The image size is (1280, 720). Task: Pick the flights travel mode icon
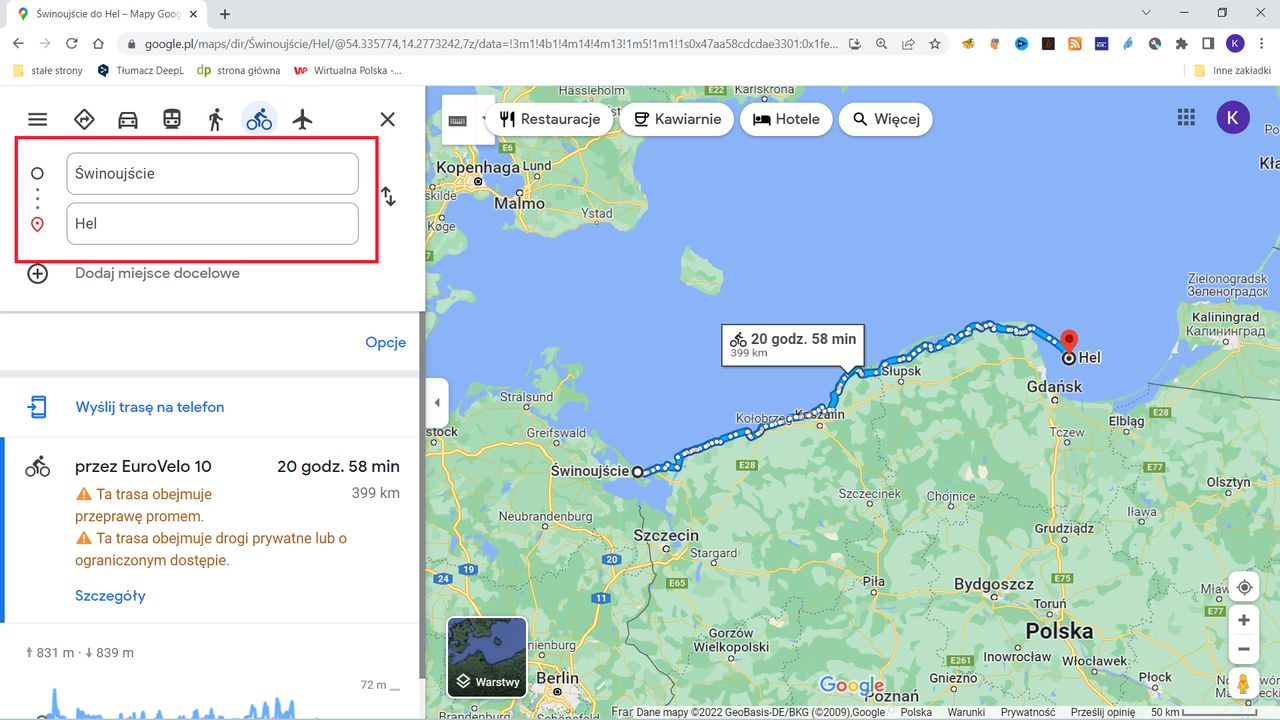click(303, 117)
